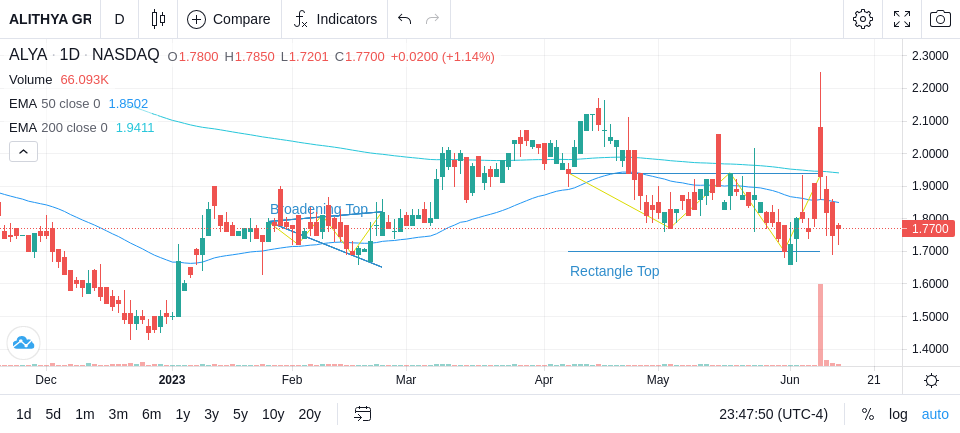This screenshot has width=960, height=433.
Task: Open the go-to-date calendar icon
Action: point(362,415)
